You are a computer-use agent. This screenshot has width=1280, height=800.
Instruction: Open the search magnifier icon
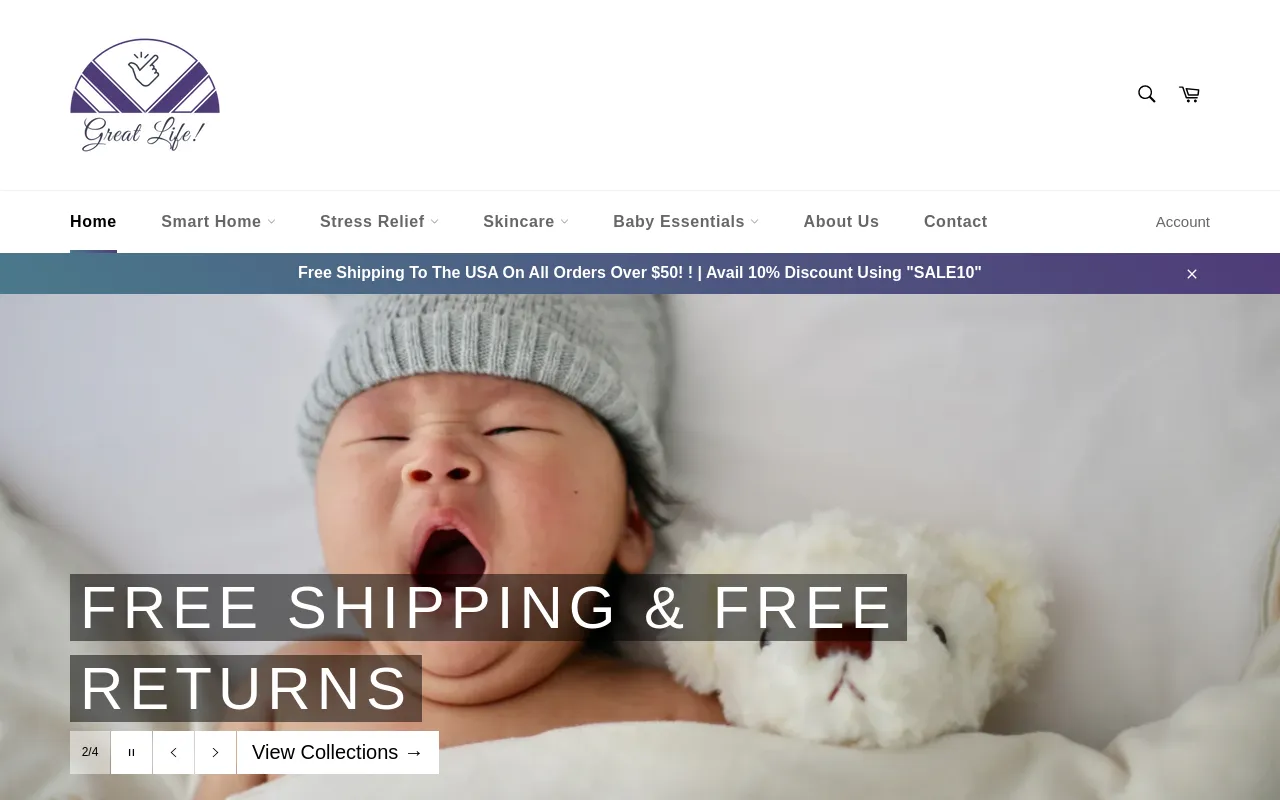click(1146, 94)
